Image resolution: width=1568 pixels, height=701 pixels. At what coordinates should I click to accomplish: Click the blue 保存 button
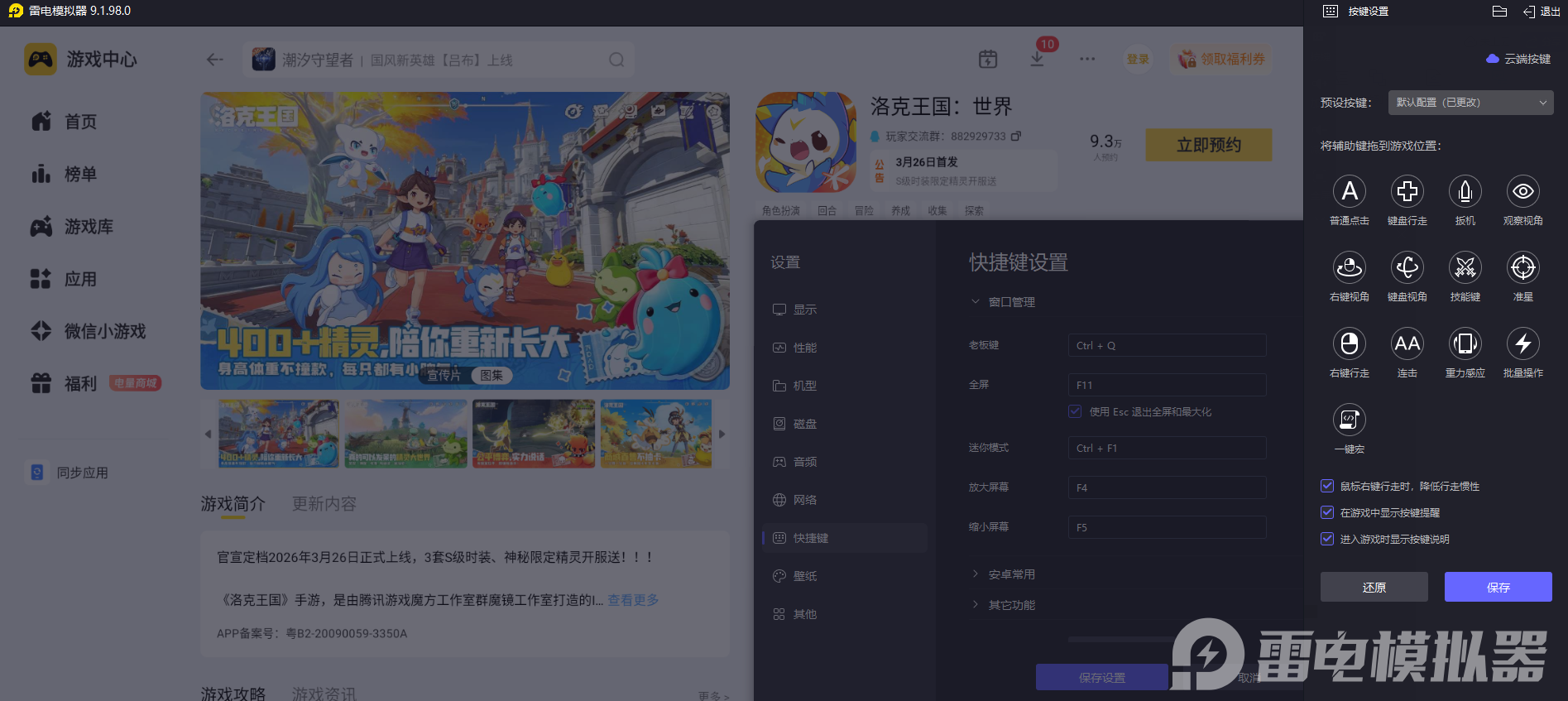[1498, 587]
